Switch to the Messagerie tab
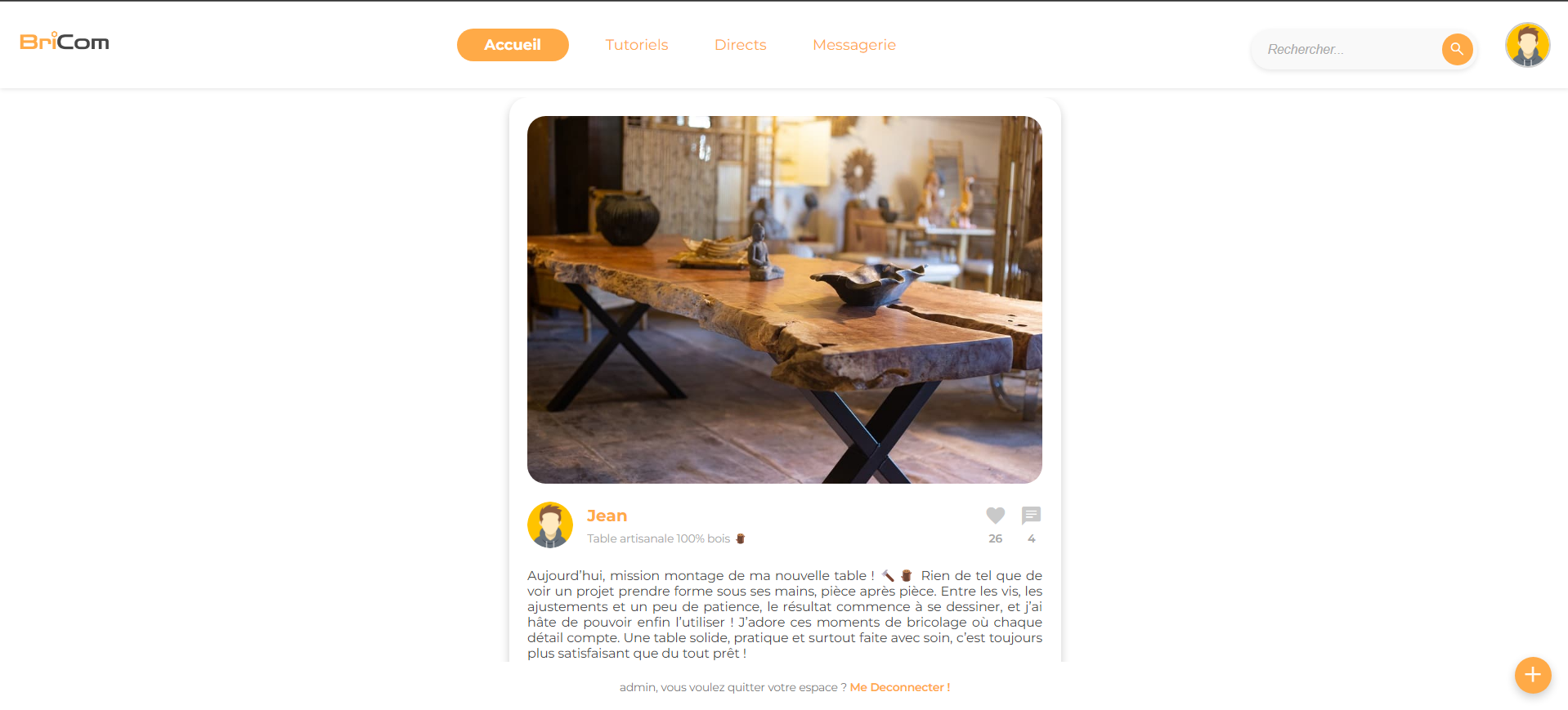Screen dimensions: 1568x710 (x=854, y=45)
